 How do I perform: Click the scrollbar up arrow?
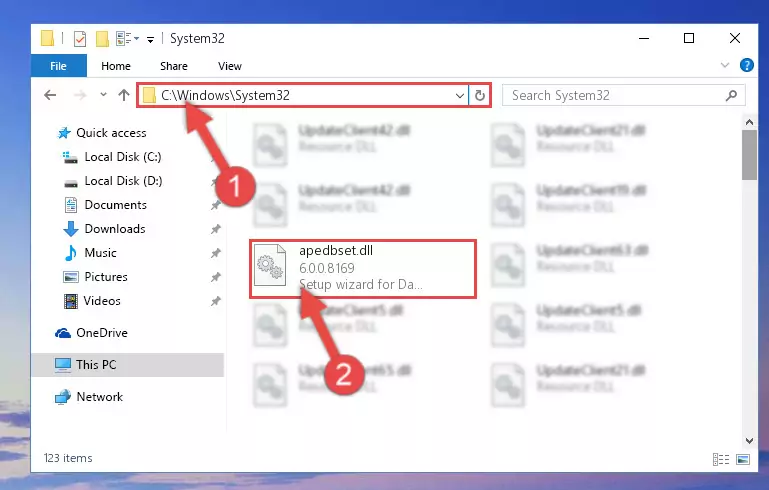[x=749, y=122]
